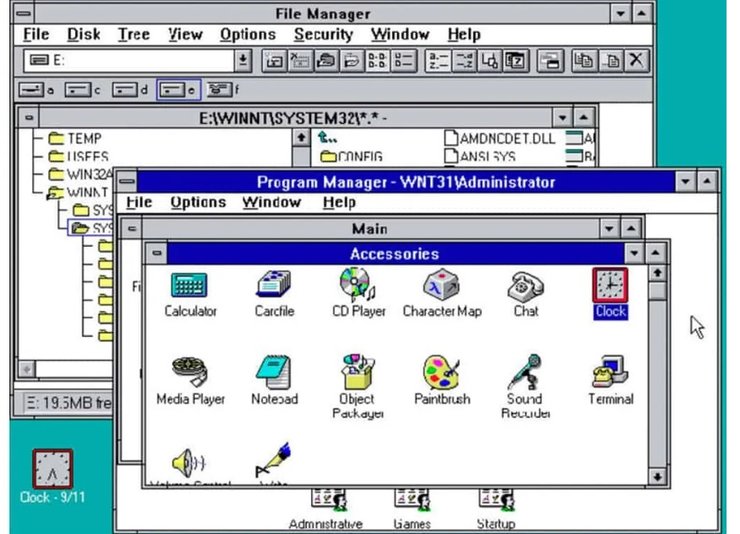The height and width of the screenshot is (534, 740).
Task: Select the ANSI.SYS file
Action: (x=480, y=157)
